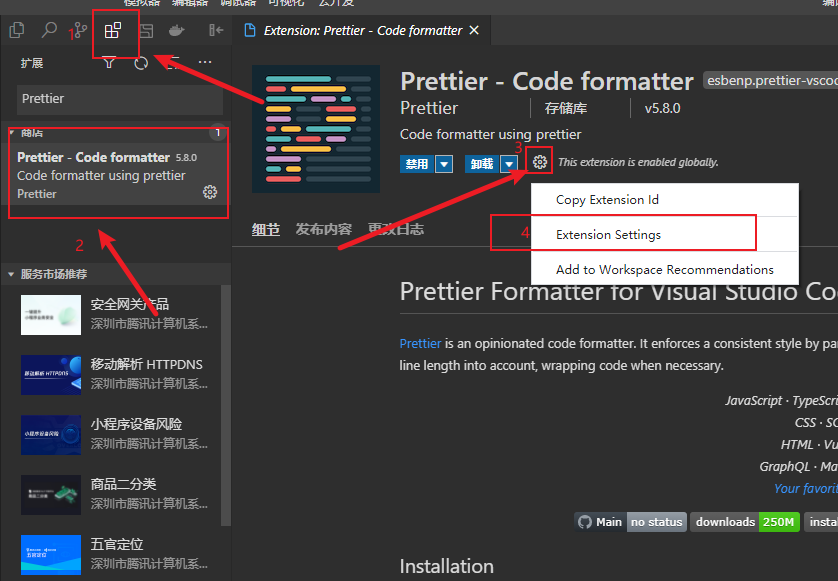The width and height of the screenshot is (838, 581).
Task: Choose Extension Settings menu entry
Action: click(664, 235)
